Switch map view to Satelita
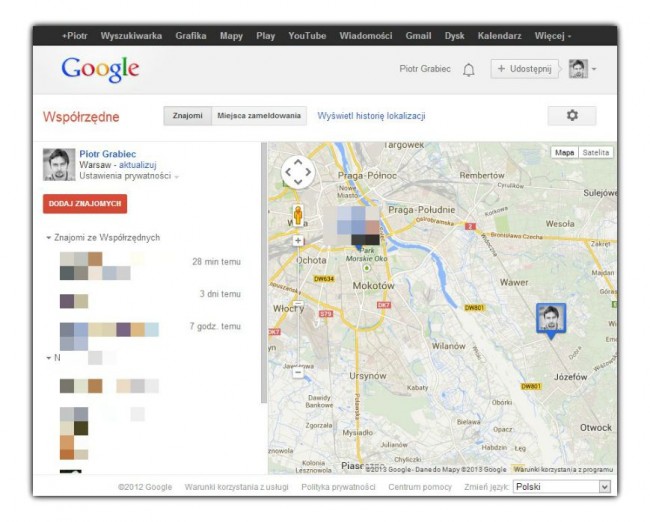650x522 pixels. click(596, 153)
